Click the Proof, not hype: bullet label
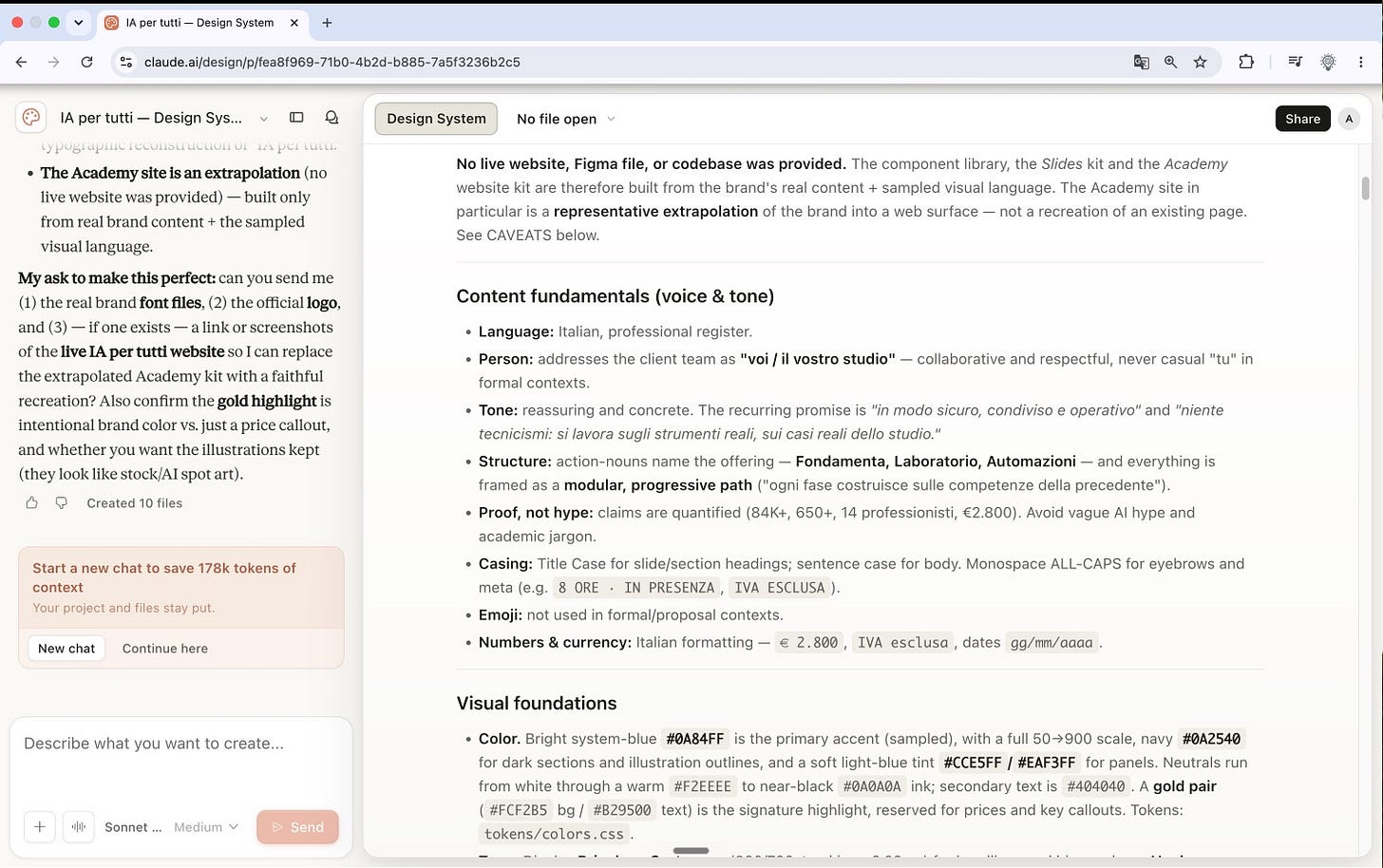 pyautogui.click(x=536, y=513)
